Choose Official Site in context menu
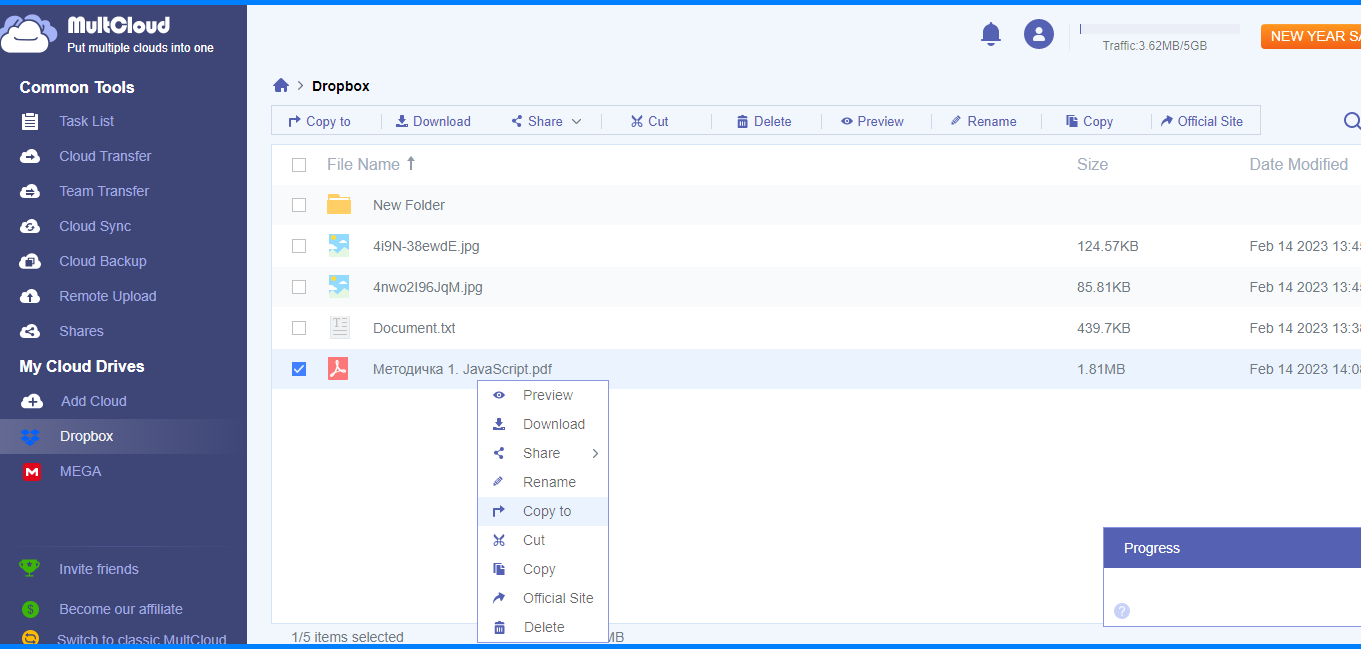The height and width of the screenshot is (649, 1361). 543,598
